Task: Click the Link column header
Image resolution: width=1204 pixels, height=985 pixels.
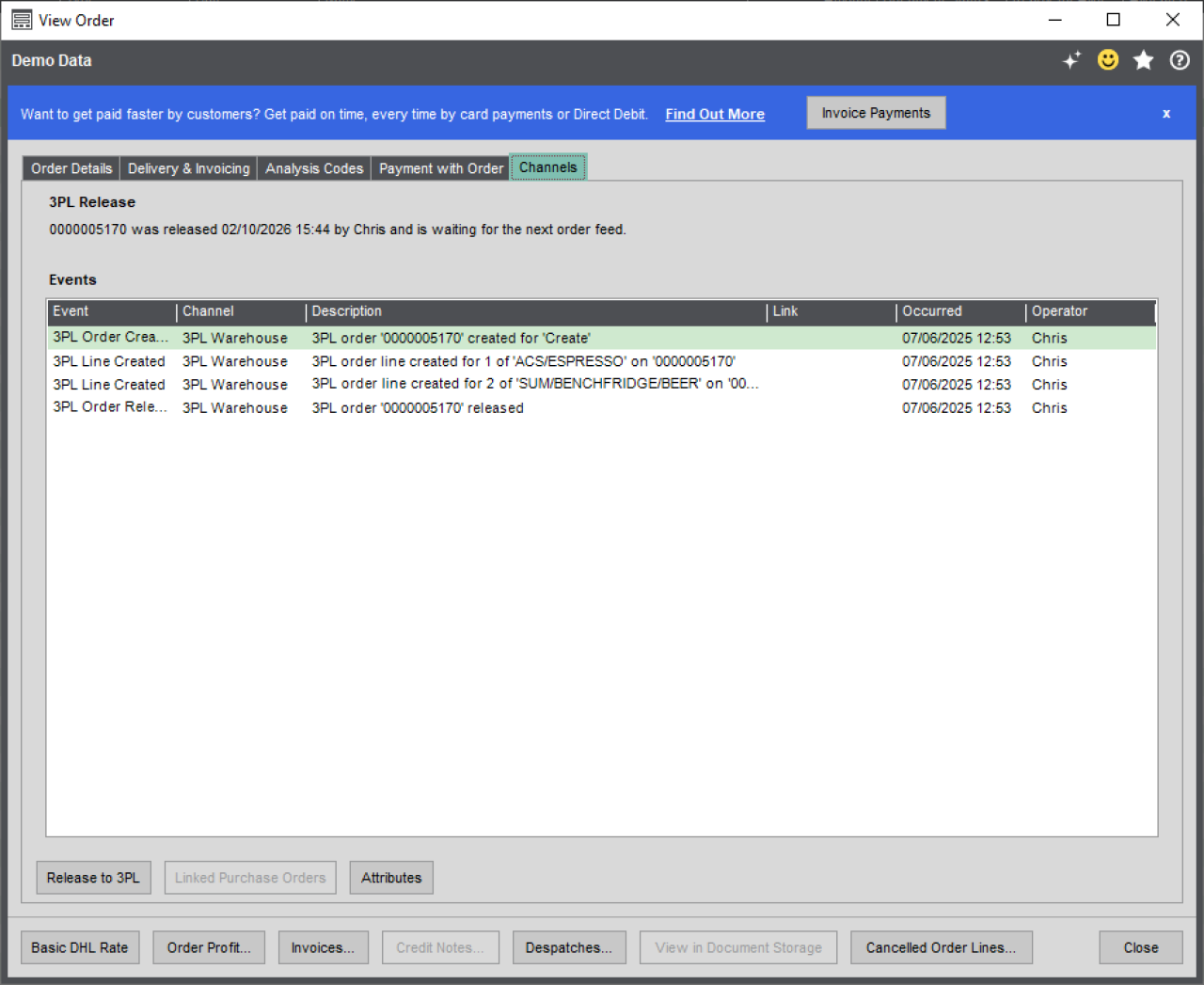Action: (x=832, y=311)
